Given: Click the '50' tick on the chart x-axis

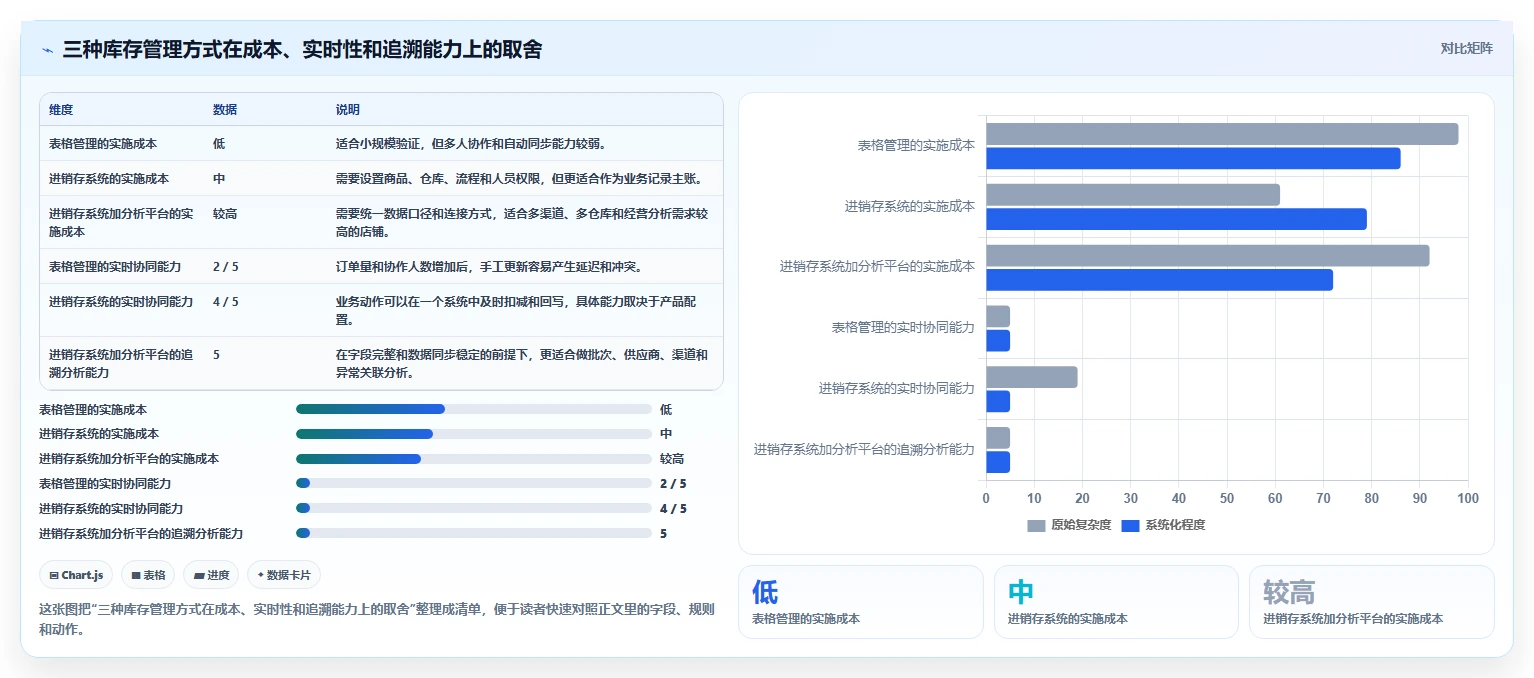Looking at the screenshot, I should point(1227,498).
